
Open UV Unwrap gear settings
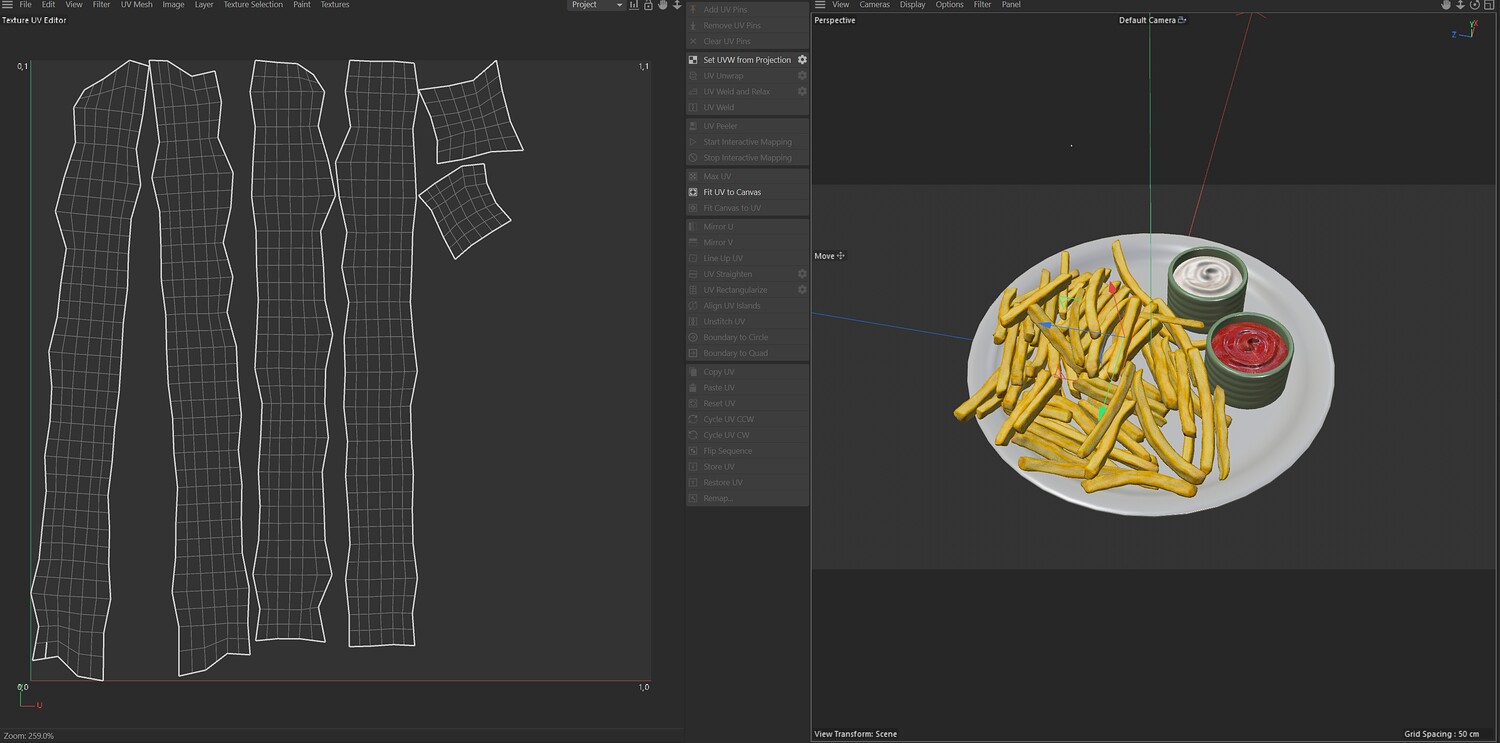802,76
